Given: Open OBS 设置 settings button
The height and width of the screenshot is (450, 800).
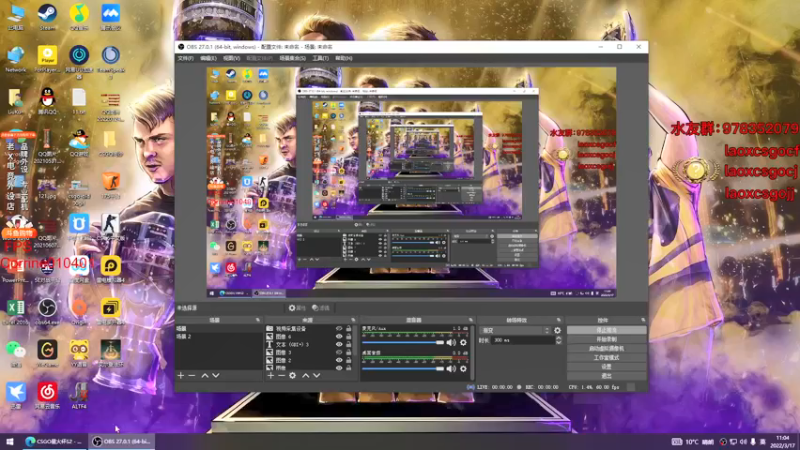Looking at the screenshot, I should (x=606, y=367).
